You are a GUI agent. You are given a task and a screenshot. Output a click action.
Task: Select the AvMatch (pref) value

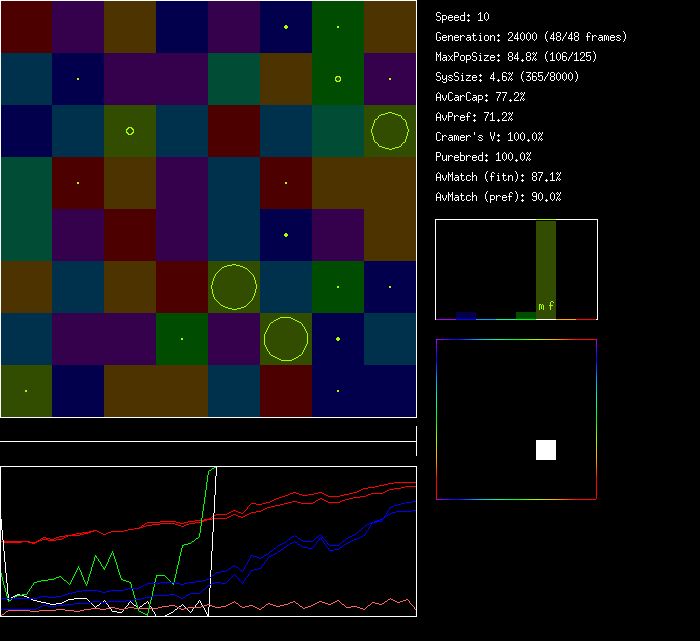click(498, 197)
